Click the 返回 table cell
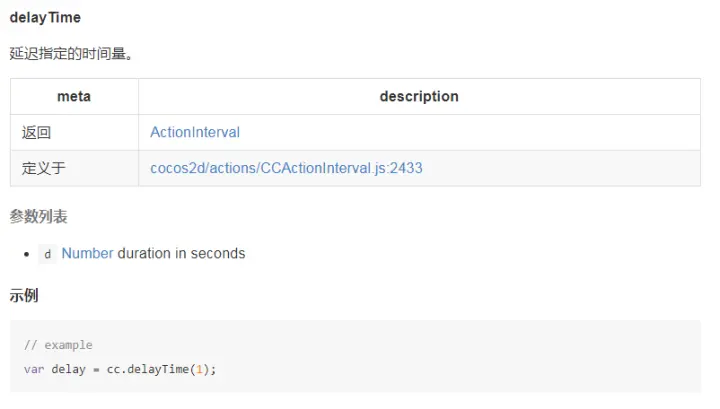The image size is (720, 409). pos(74,132)
